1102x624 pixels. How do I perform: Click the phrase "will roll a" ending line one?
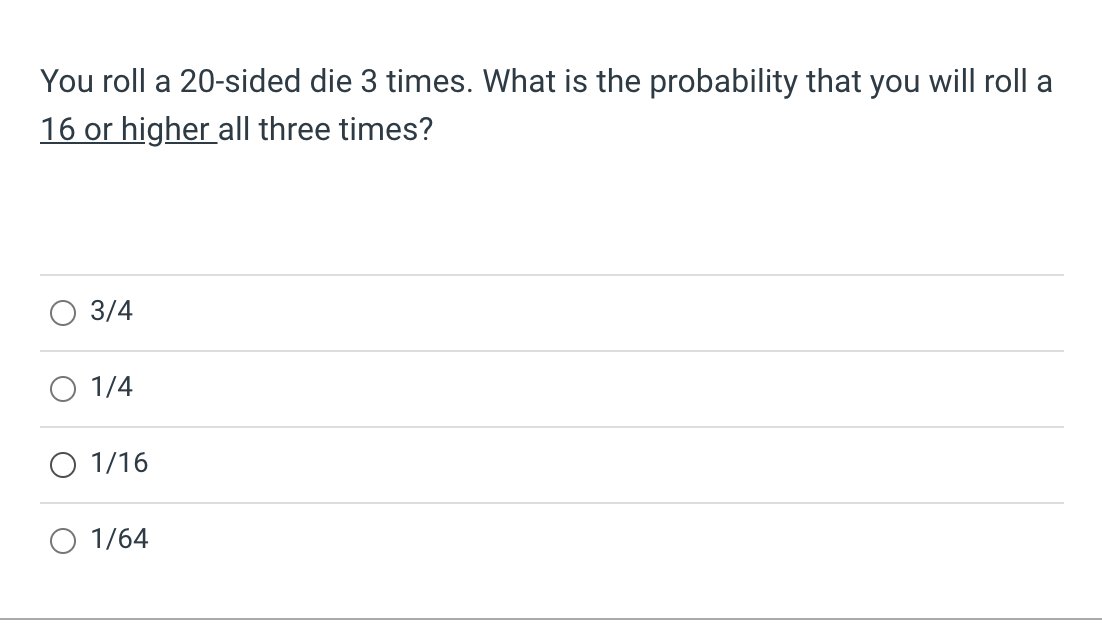click(x=990, y=82)
